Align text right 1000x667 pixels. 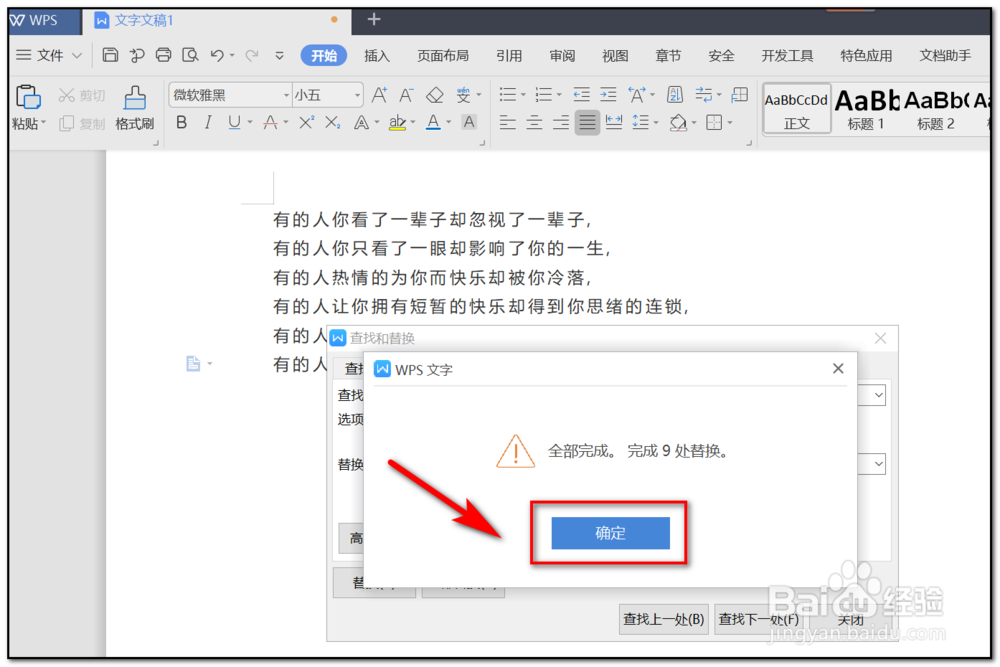561,122
